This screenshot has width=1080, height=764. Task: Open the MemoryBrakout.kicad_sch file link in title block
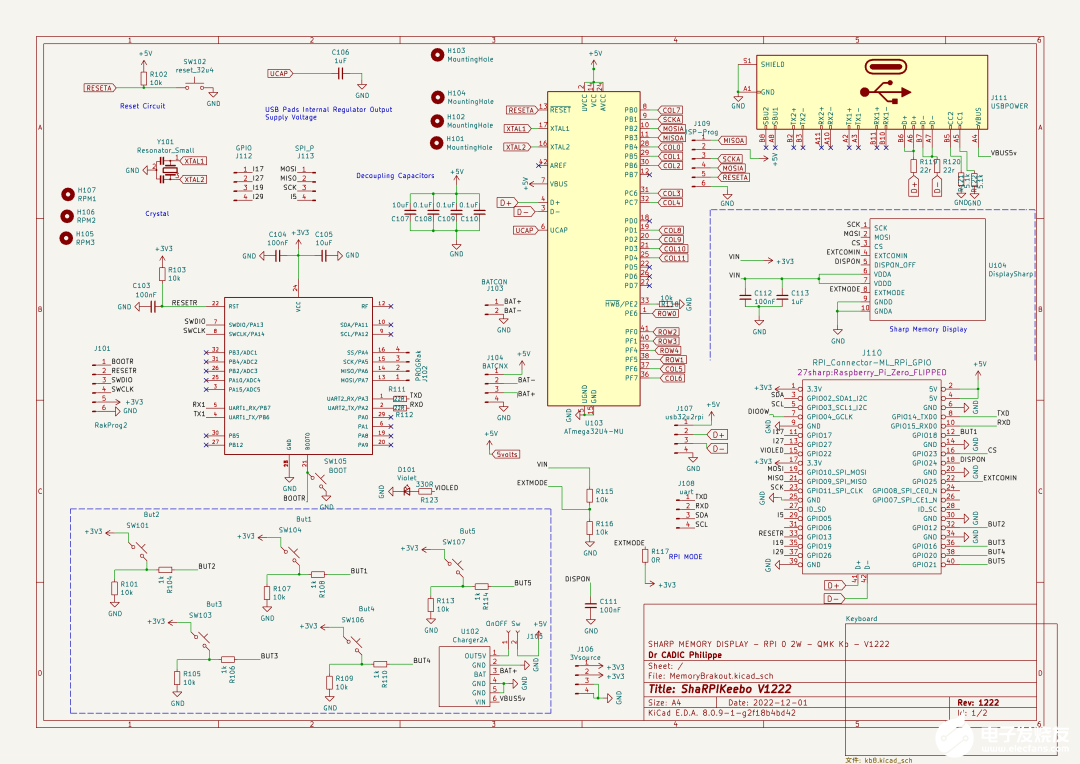coord(720,678)
